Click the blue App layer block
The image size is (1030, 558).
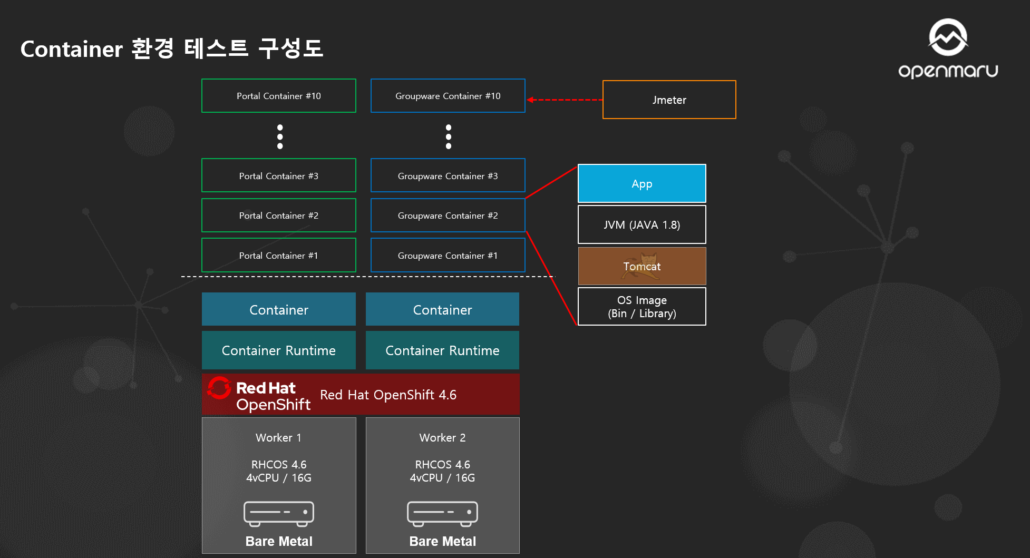point(642,184)
